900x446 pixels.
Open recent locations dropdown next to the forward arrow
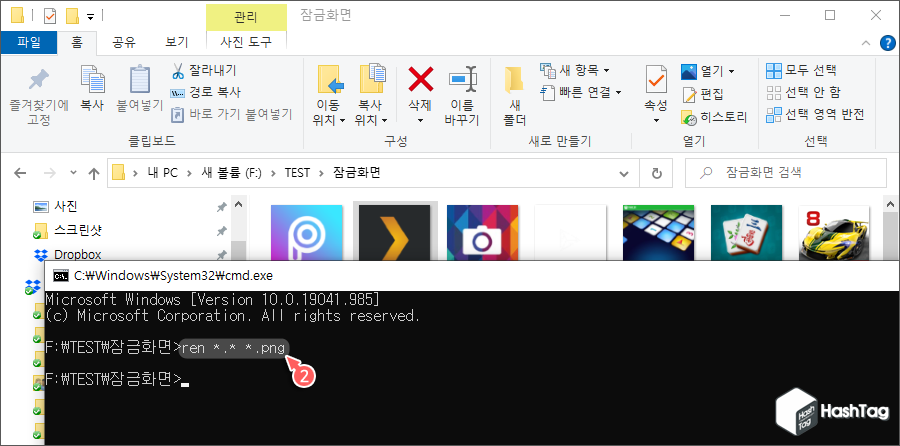[x=72, y=173]
